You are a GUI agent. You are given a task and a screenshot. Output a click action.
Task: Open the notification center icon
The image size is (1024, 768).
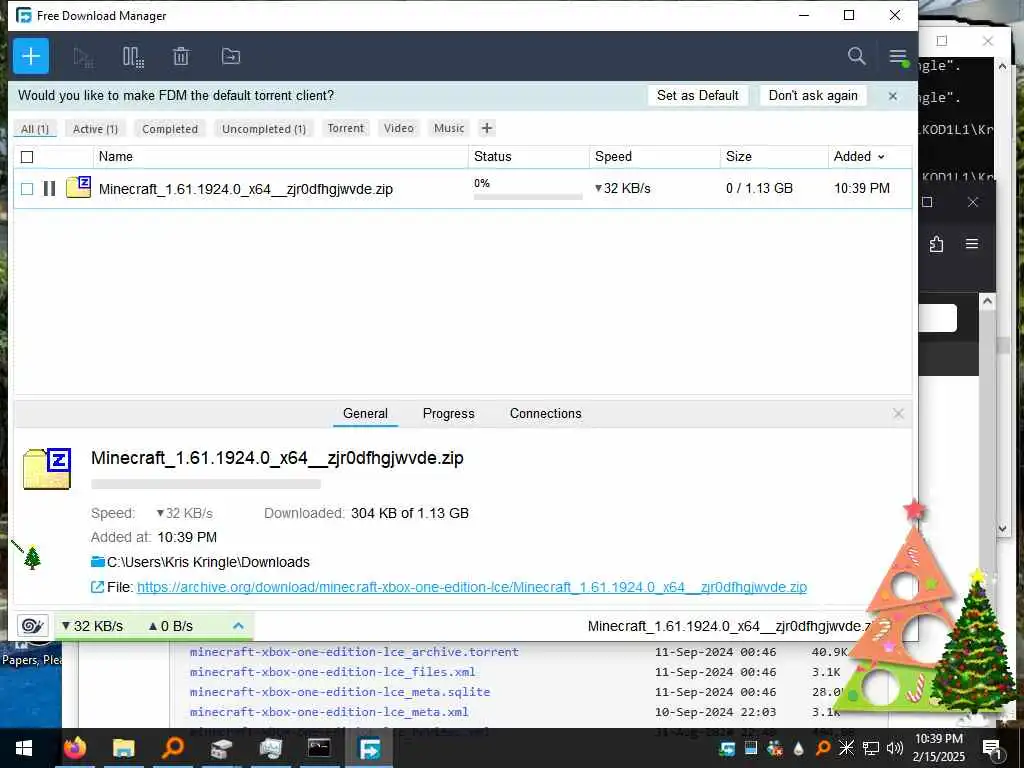point(991,748)
